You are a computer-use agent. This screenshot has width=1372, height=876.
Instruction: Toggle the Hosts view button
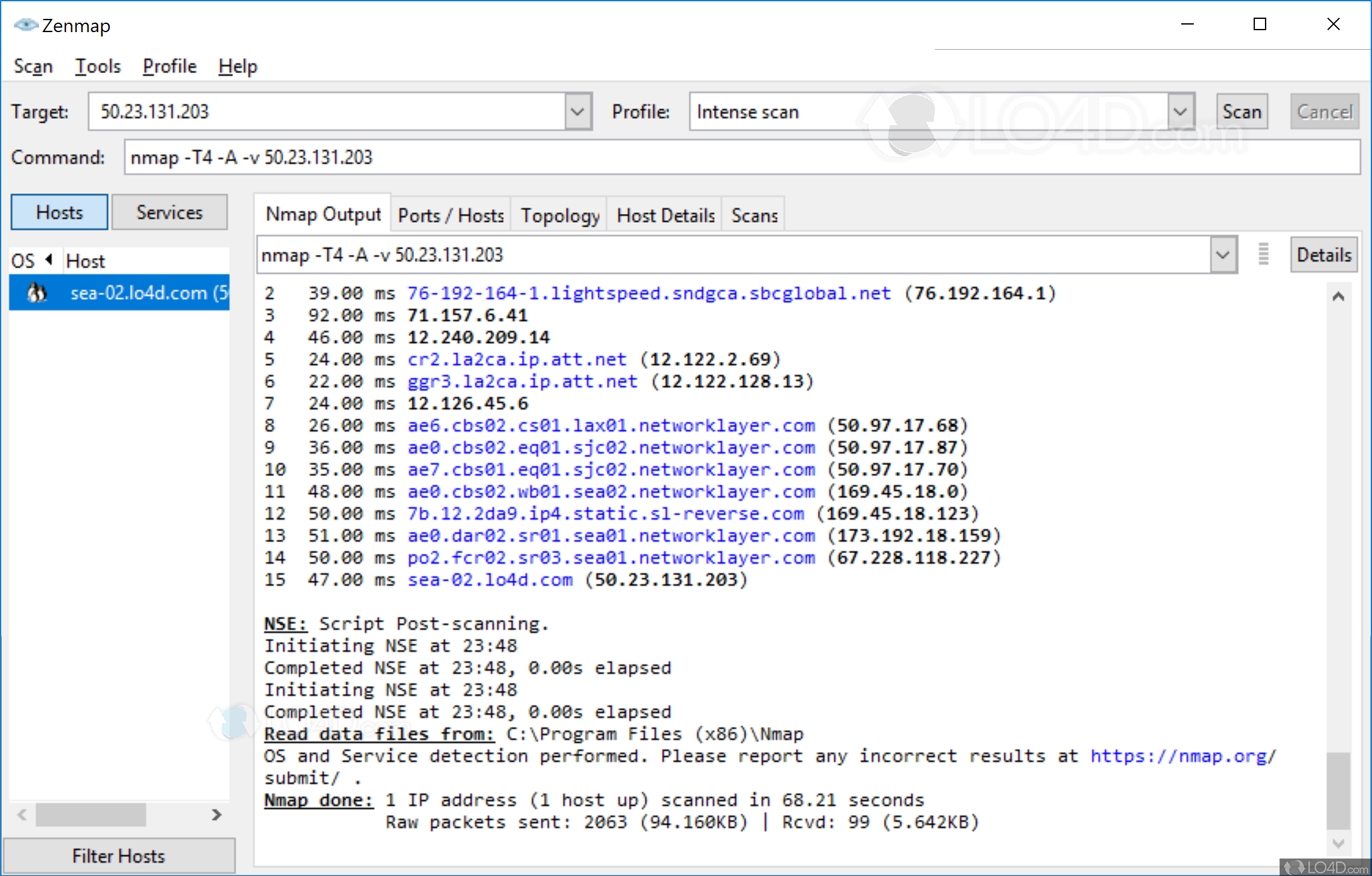(59, 213)
